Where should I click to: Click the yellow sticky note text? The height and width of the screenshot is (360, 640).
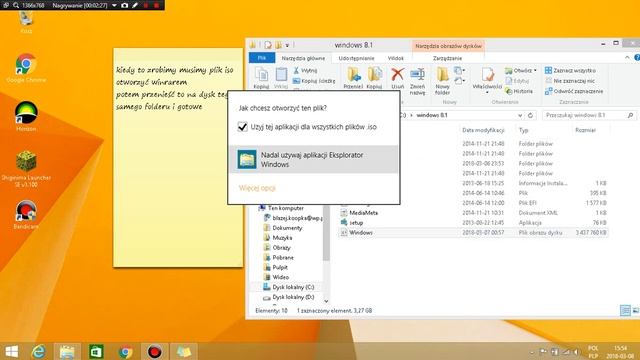point(175,88)
